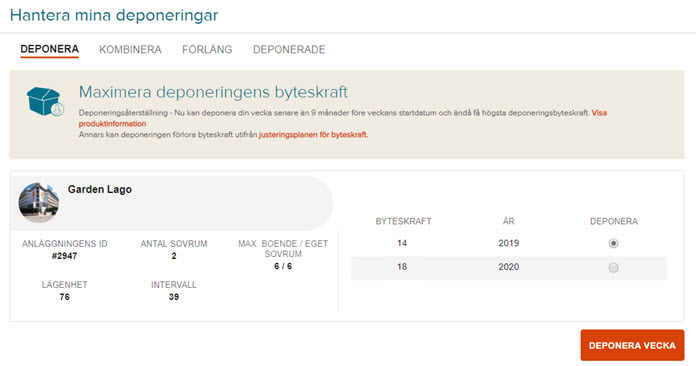Click the BYTESKRAFT column header
696x366 pixels.
(x=403, y=221)
